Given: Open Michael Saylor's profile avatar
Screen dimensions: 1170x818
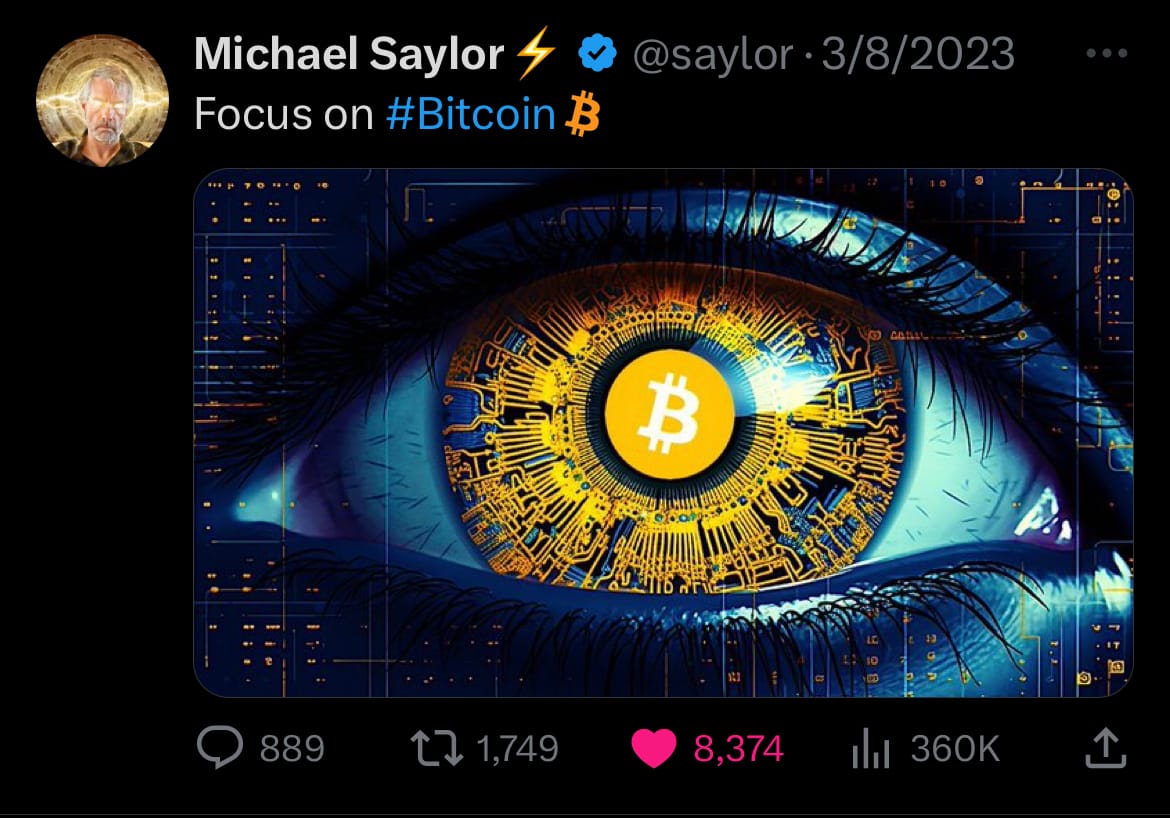Looking at the screenshot, I should (x=102, y=100).
